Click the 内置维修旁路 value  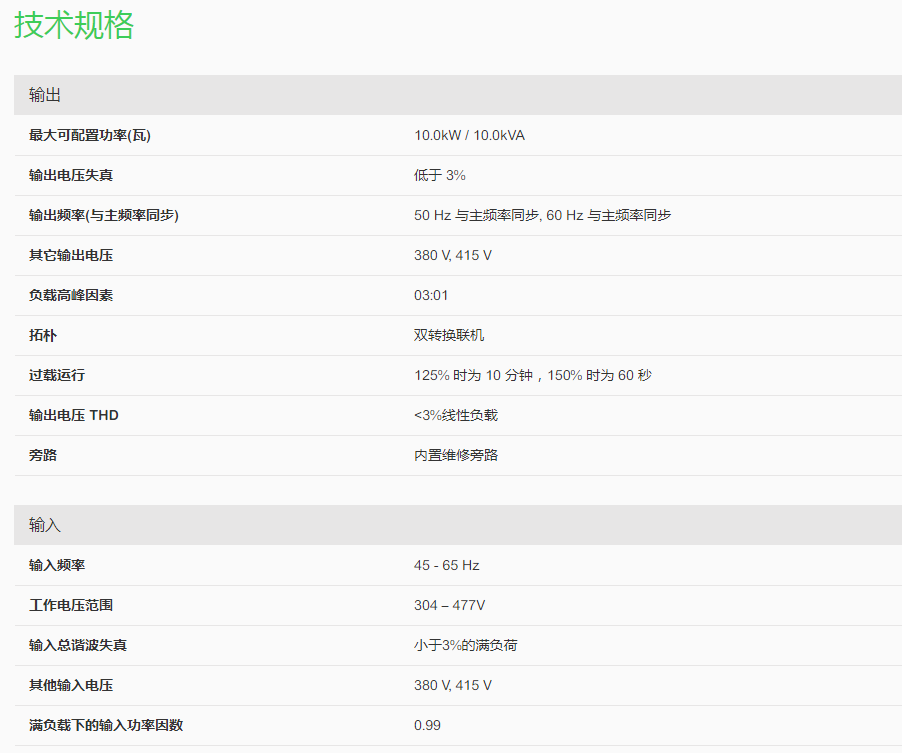point(456,455)
